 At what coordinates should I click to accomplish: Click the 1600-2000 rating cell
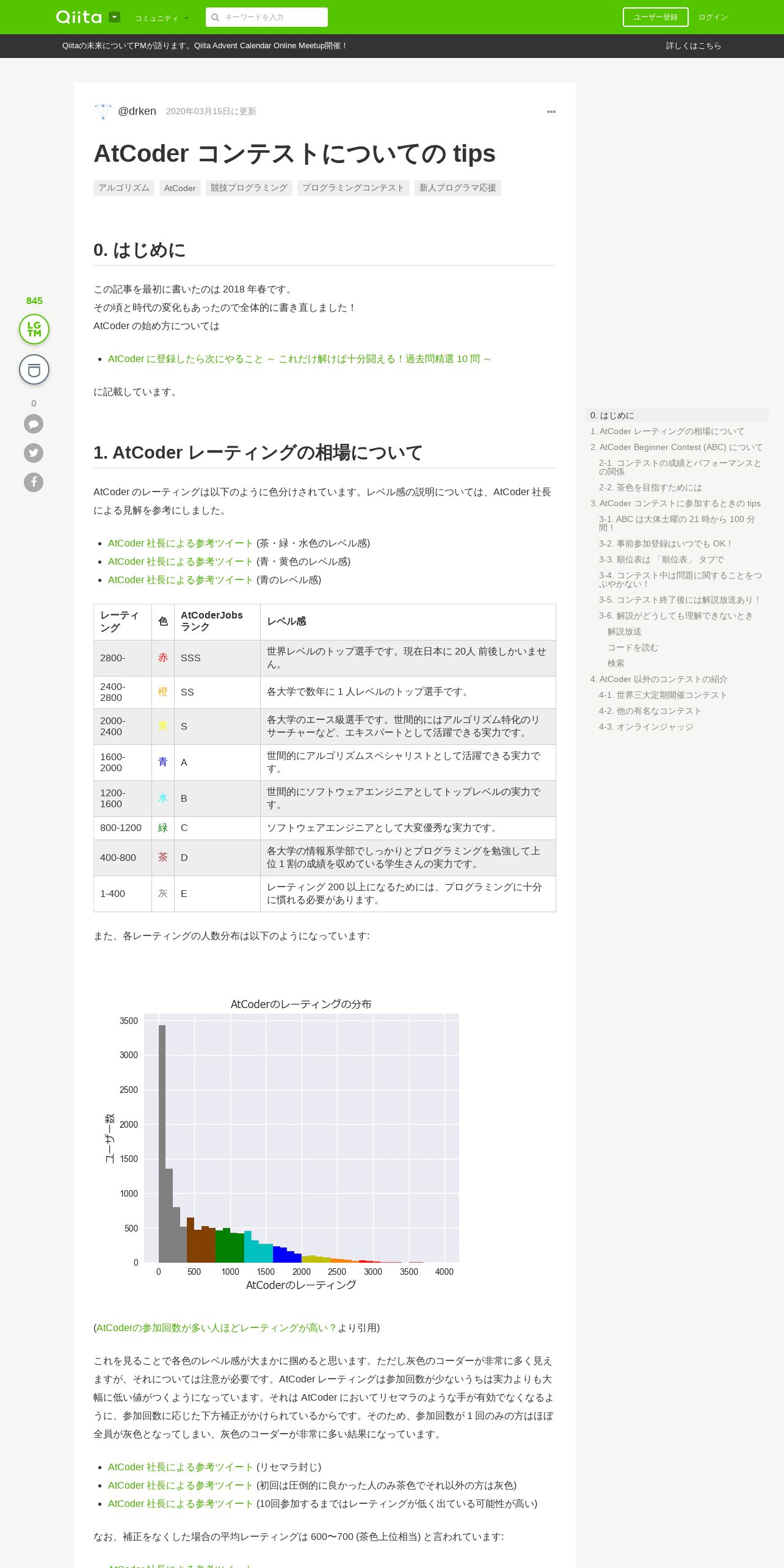click(x=123, y=763)
